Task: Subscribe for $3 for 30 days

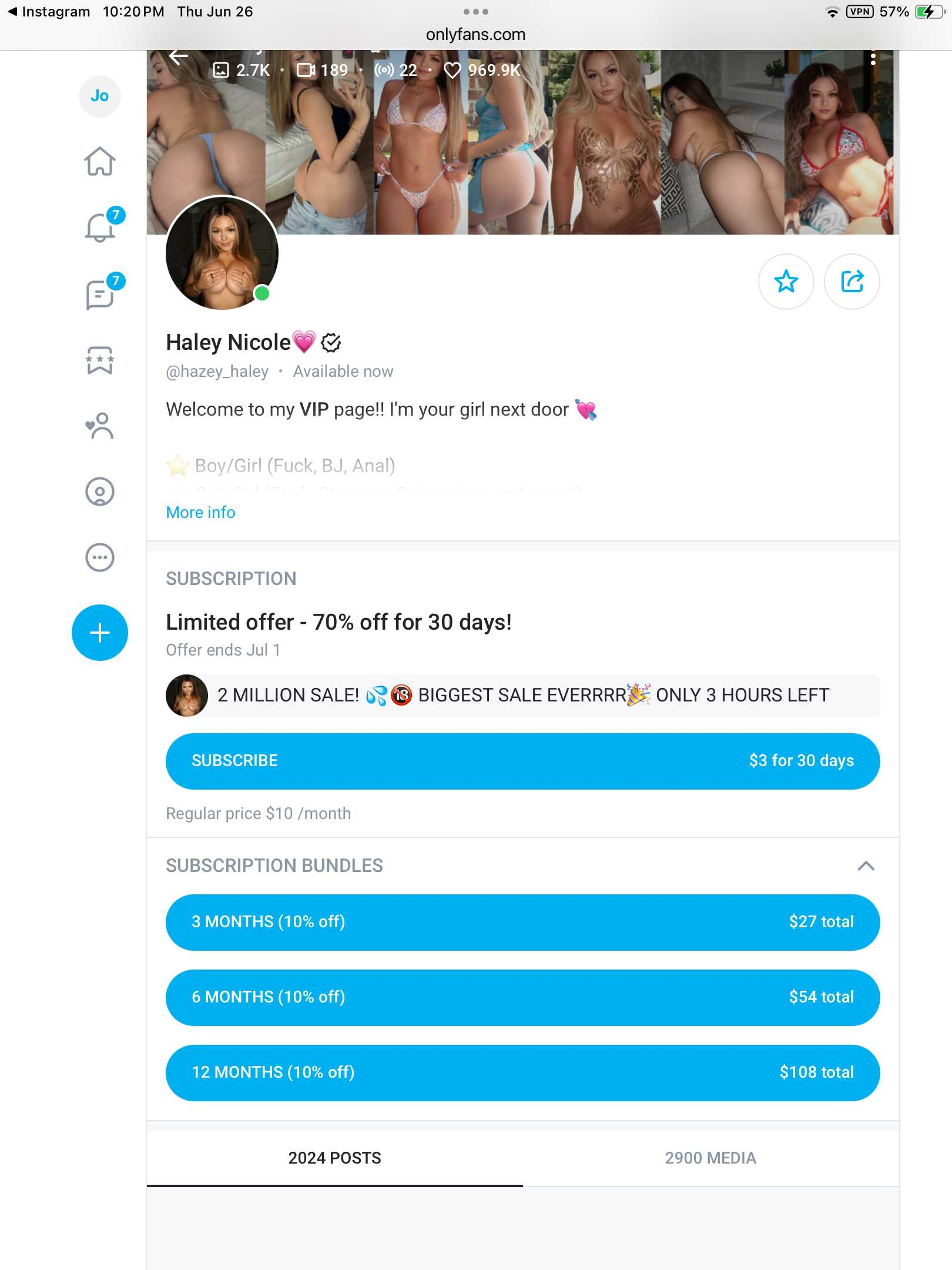Action: click(x=523, y=761)
